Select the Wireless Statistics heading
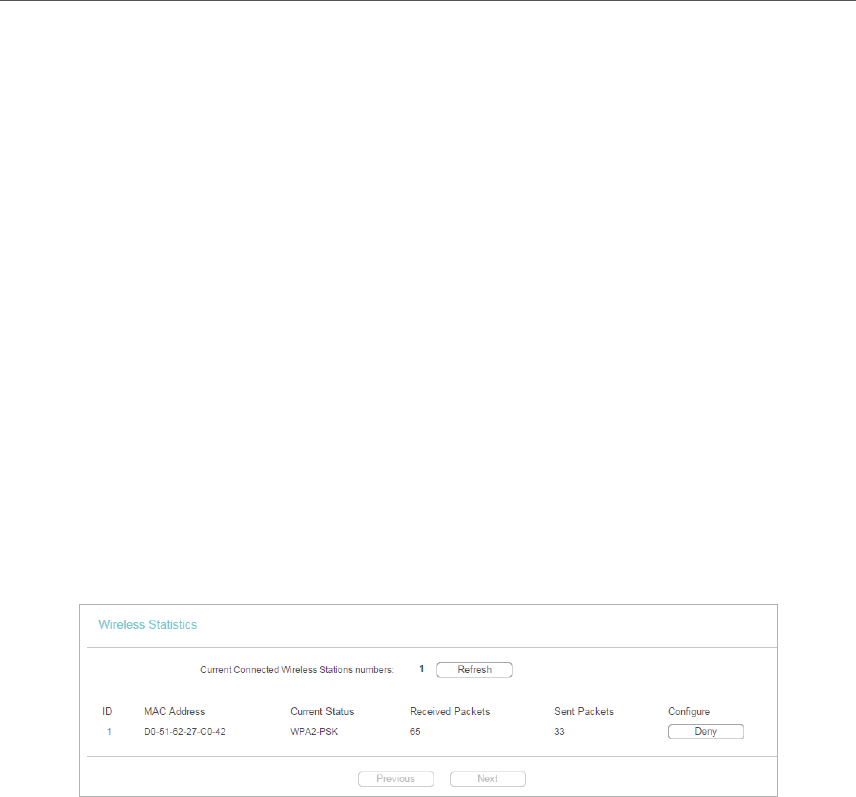The height and width of the screenshot is (797, 856). (147, 624)
